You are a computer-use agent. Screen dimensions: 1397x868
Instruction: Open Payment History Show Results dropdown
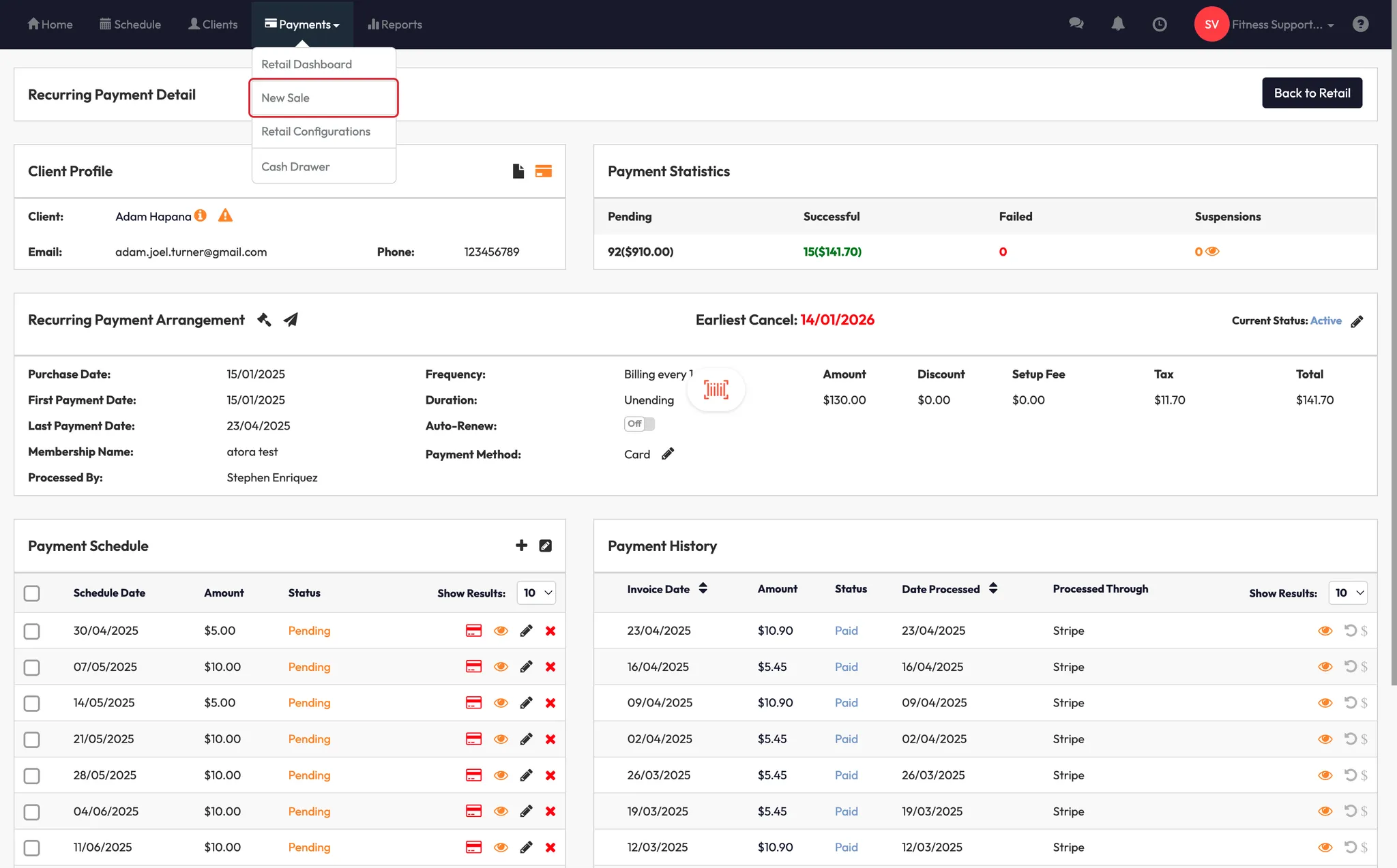pyautogui.click(x=1348, y=593)
